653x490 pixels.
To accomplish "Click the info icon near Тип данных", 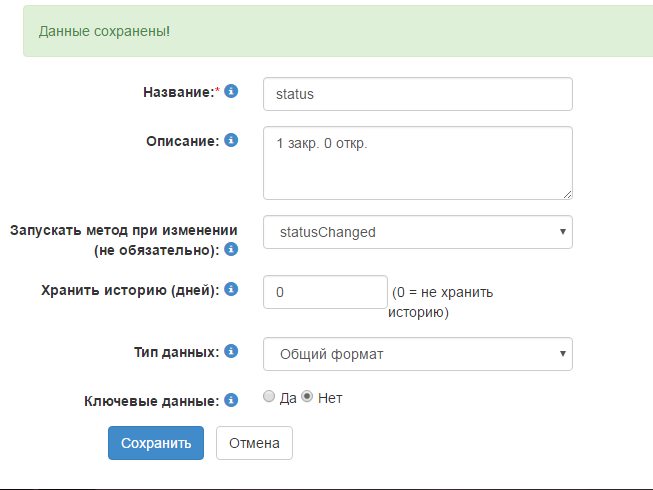I will tap(232, 351).
